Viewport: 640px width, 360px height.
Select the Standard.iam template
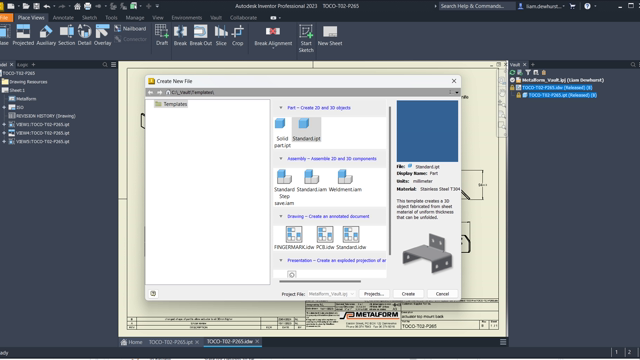pos(311,181)
